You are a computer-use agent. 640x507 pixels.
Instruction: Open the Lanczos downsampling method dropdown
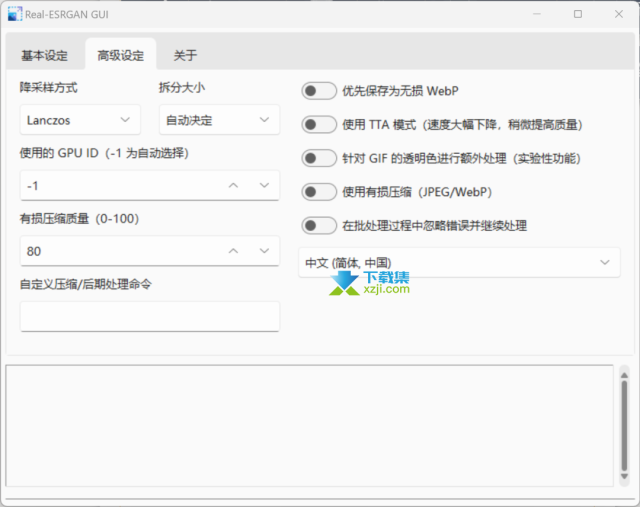tap(80, 120)
